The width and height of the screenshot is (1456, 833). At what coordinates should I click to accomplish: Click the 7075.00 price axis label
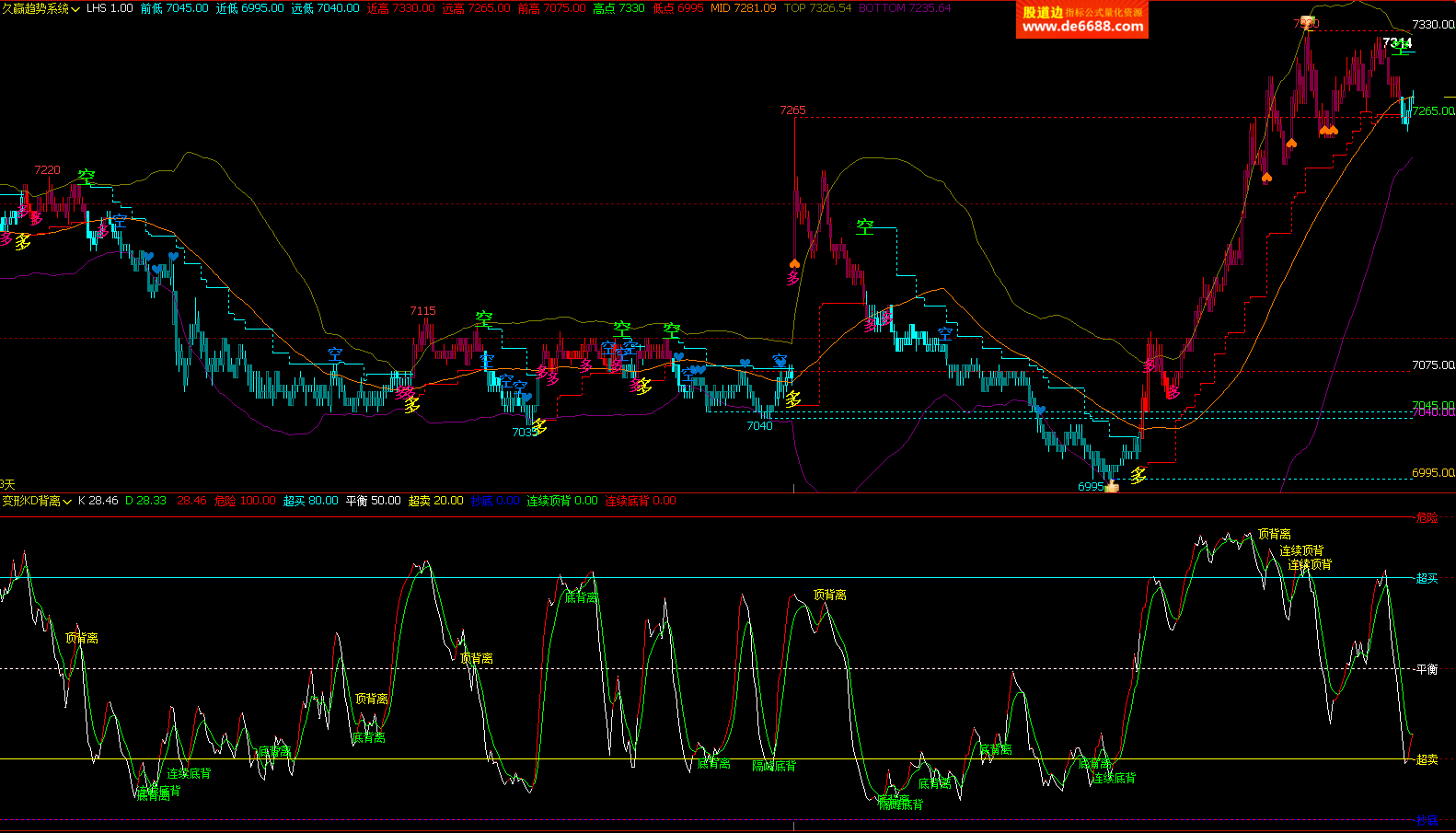click(x=1432, y=365)
